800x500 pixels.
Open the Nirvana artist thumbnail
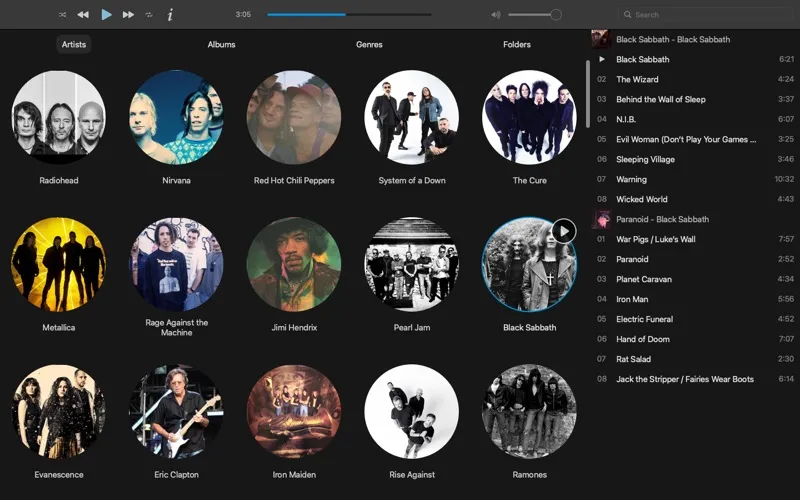click(177, 117)
